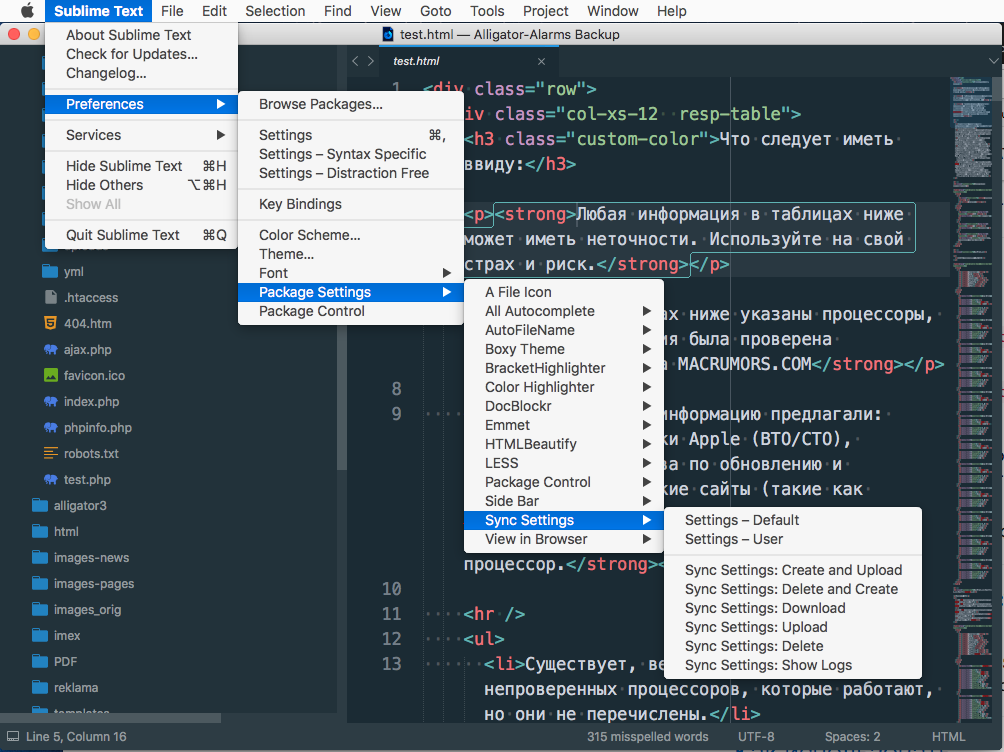Choose Sync Settings: Show Logs
Viewport: 1004px width, 752px height.
[793, 666]
